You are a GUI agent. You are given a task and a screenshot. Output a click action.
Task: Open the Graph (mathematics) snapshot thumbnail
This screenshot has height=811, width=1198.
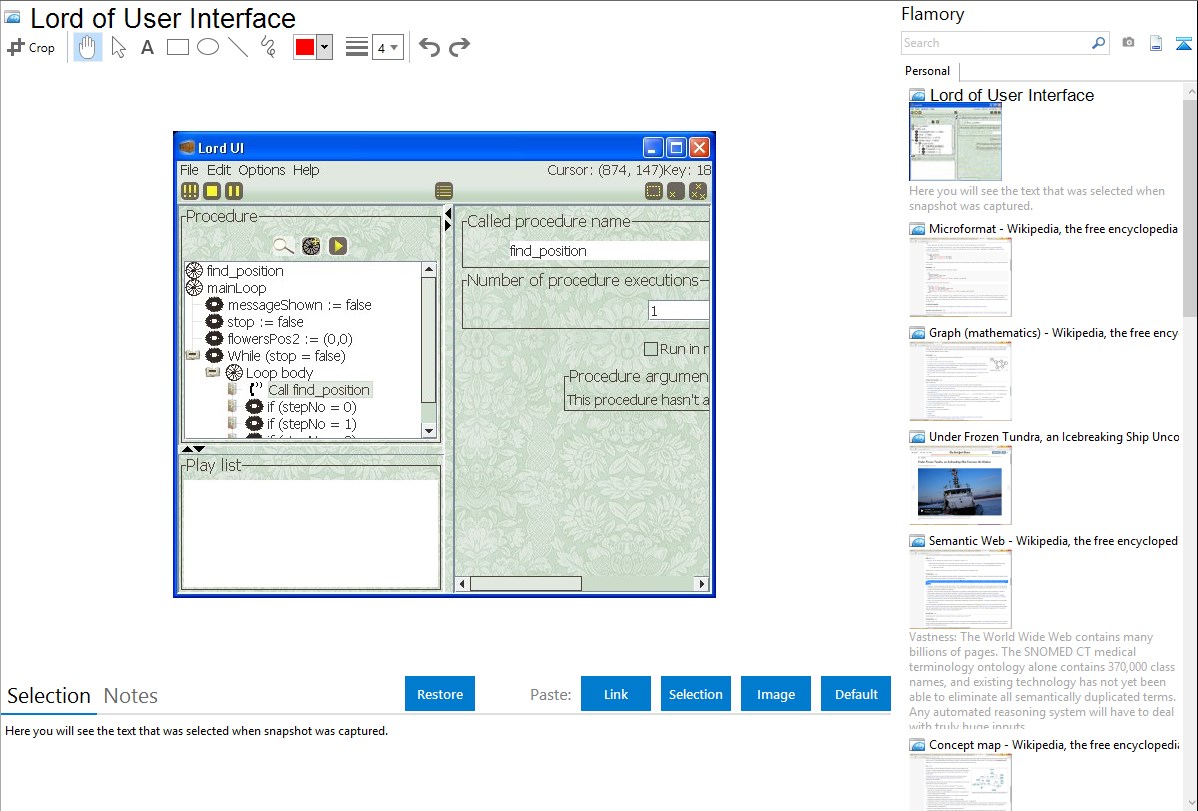pos(960,381)
